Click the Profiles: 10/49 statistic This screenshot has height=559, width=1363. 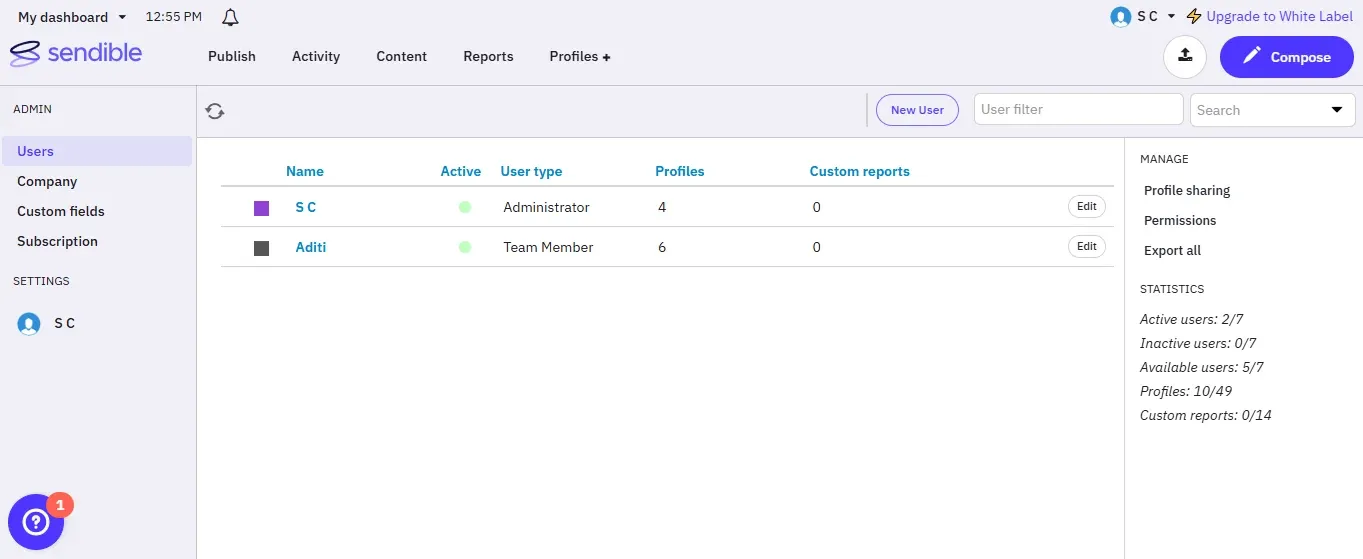click(x=1188, y=391)
